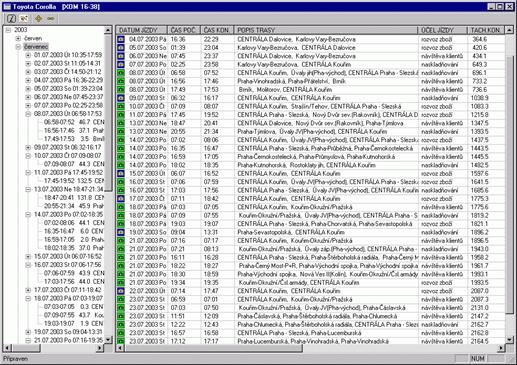Screen dimensions: 517x365
Task: Click green trip icon for 08.07.2003 17:49 row
Action: click(121, 90)
